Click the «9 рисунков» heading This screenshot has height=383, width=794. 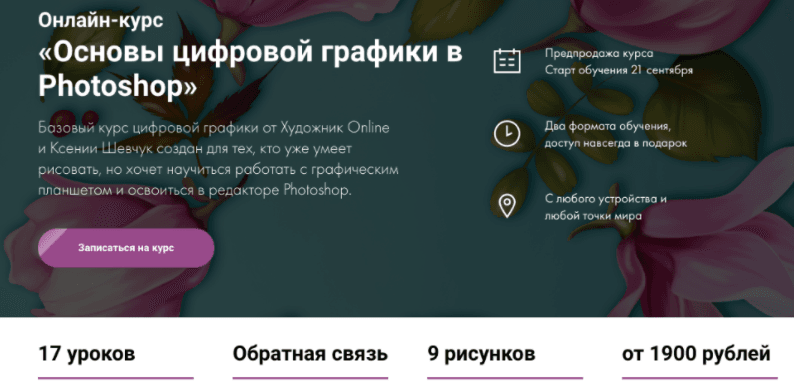[x=481, y=354]
